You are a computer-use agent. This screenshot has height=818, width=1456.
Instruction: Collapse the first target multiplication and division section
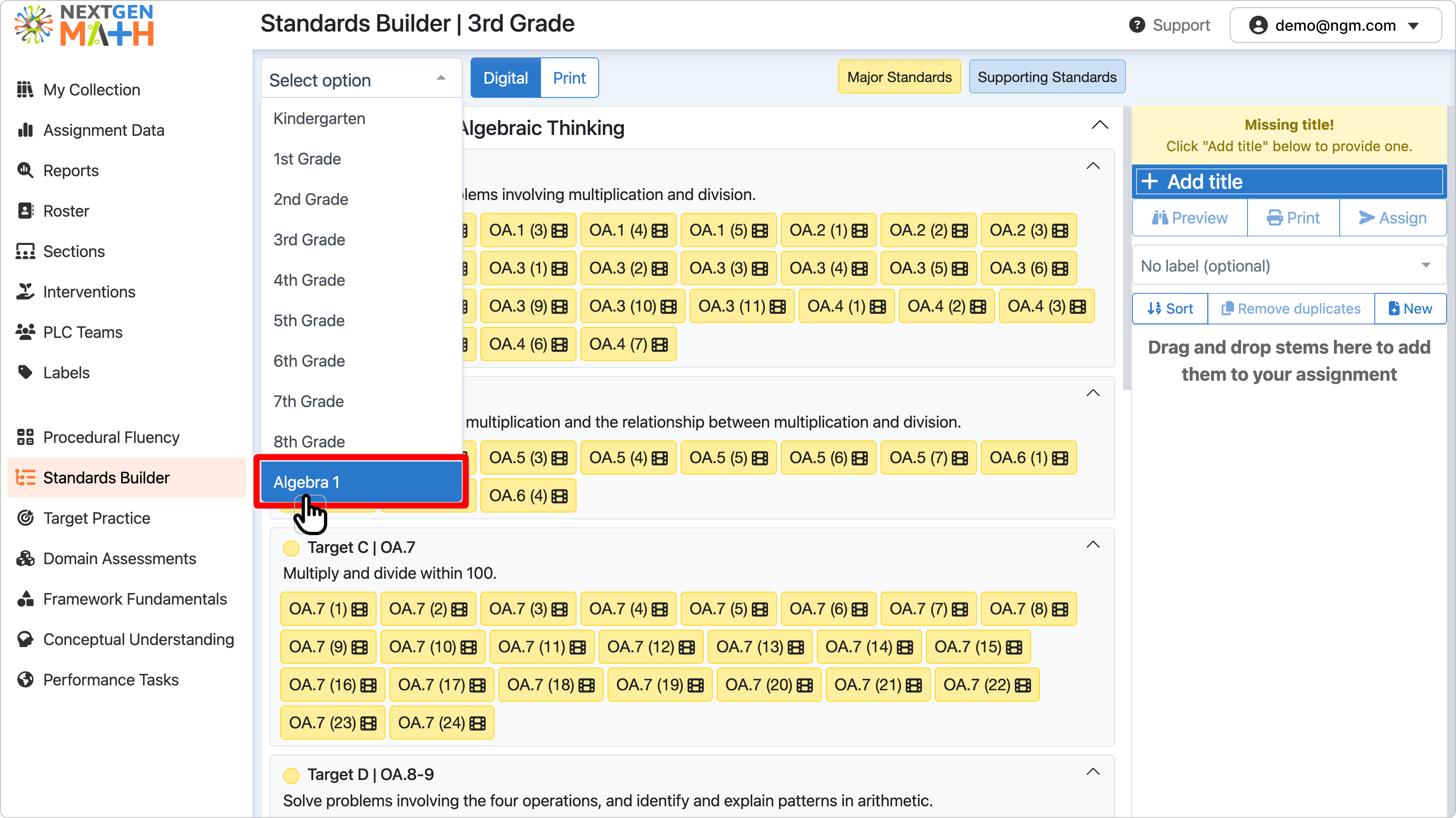pos(1093,166)
